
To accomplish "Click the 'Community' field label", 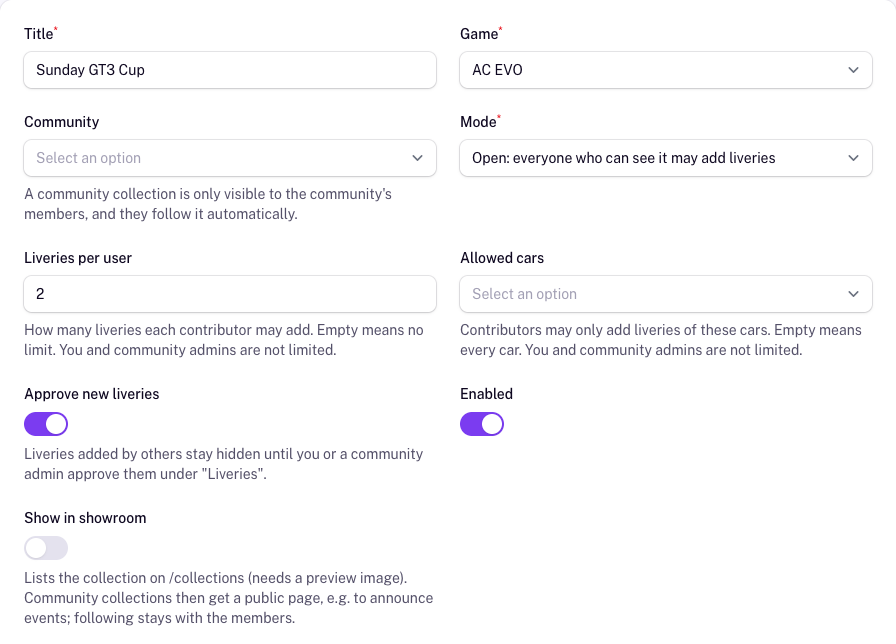I will pyautogui.click(x=62, y=122).
